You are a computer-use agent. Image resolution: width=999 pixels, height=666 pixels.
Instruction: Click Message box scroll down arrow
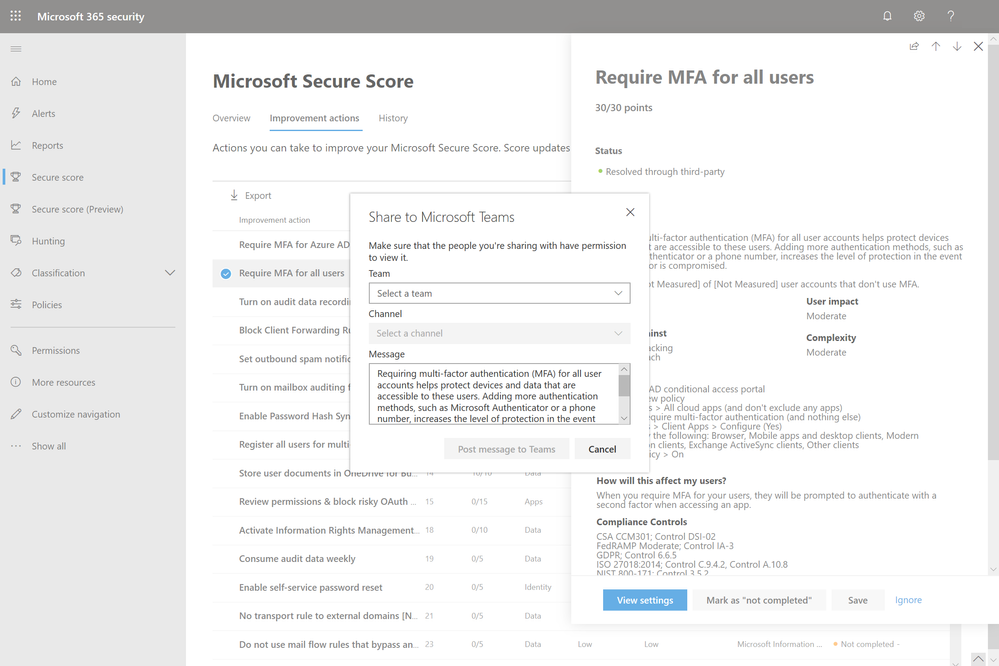click(624, 419)
